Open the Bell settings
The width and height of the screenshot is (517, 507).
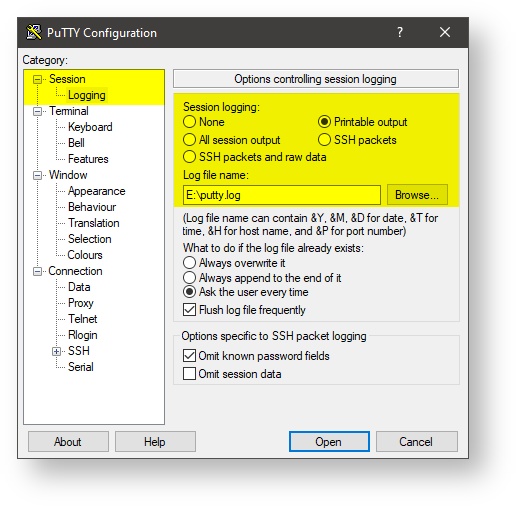(76, 143)
